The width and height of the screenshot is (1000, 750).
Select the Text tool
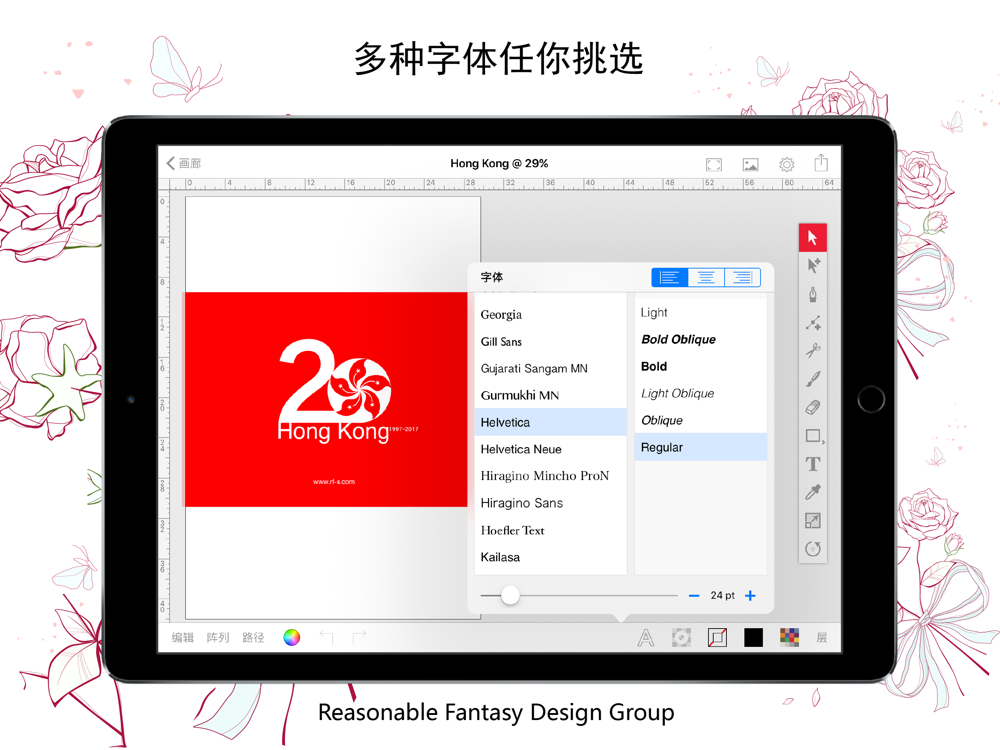812,464
